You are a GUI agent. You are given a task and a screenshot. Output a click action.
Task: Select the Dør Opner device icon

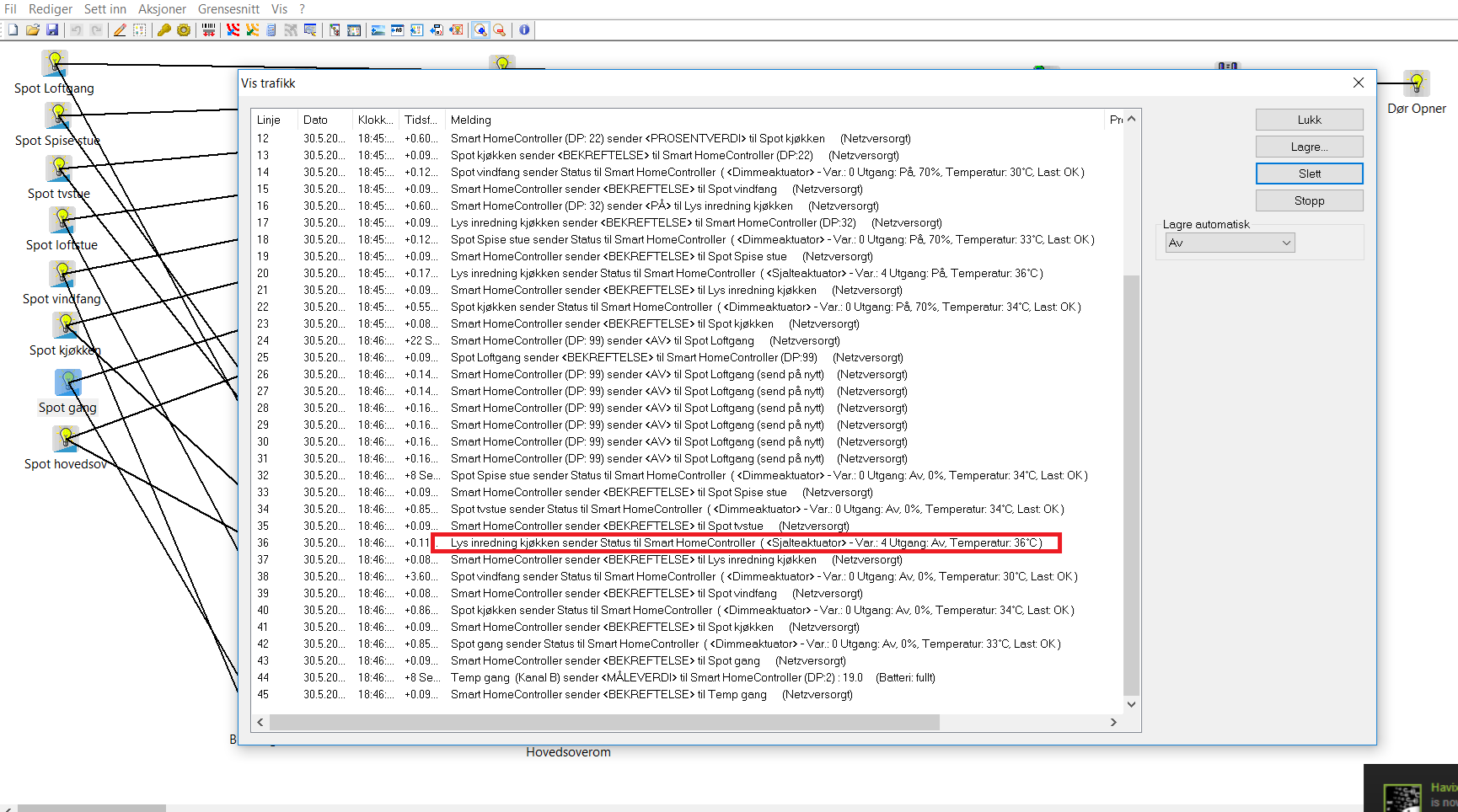(x=1417, y=83)
